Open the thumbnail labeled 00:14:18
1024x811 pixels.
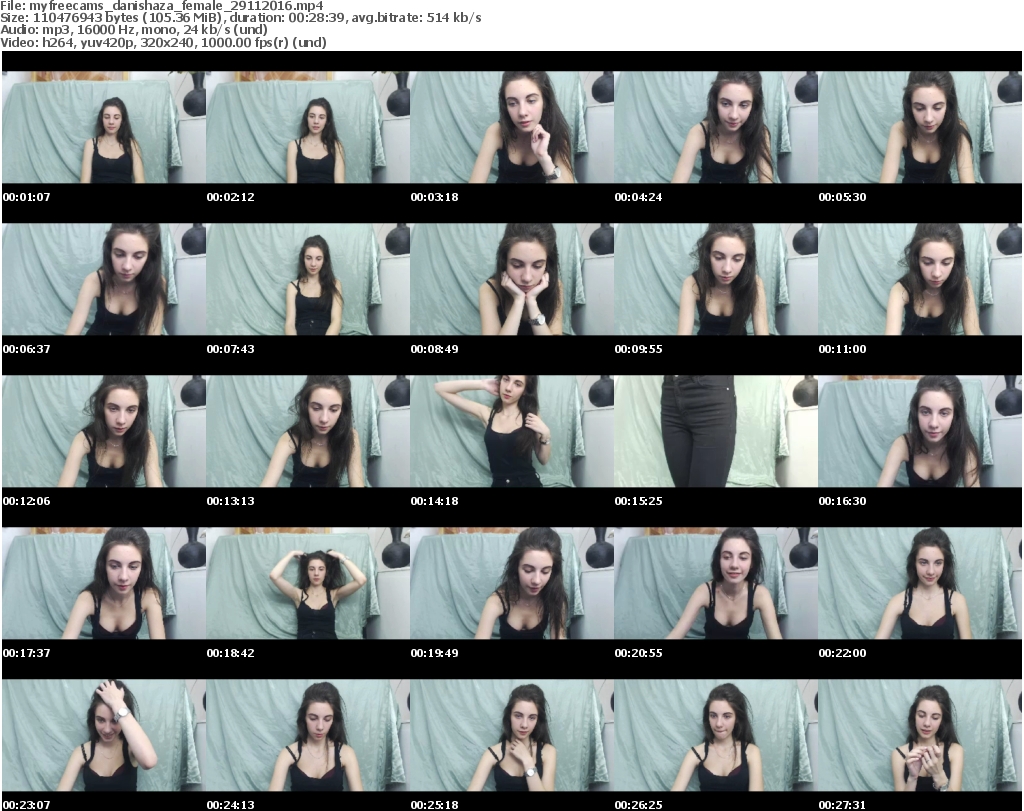click(x=511, y=431)
